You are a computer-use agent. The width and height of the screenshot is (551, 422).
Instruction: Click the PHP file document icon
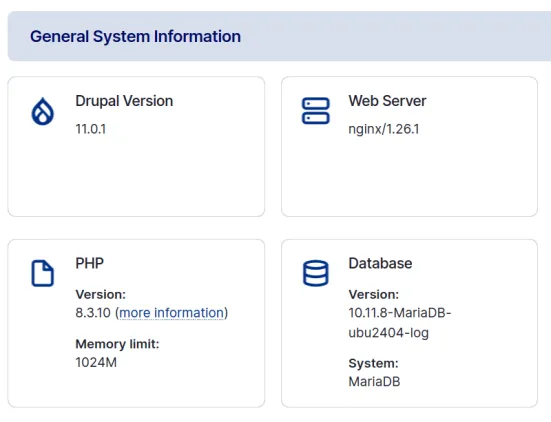(x=43, y=273)
